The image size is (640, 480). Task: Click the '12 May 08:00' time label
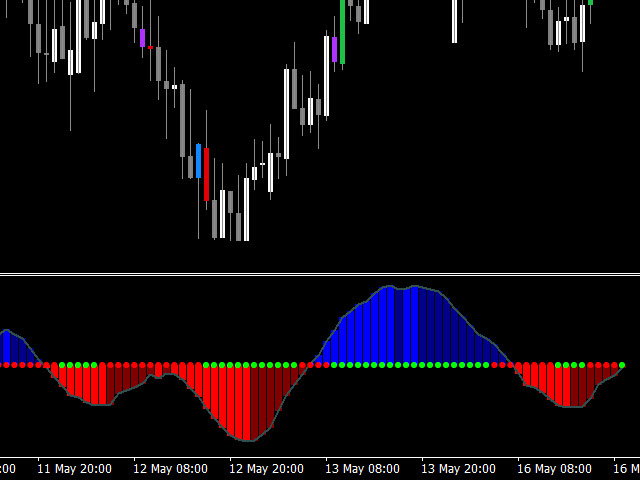click(170, 469)
